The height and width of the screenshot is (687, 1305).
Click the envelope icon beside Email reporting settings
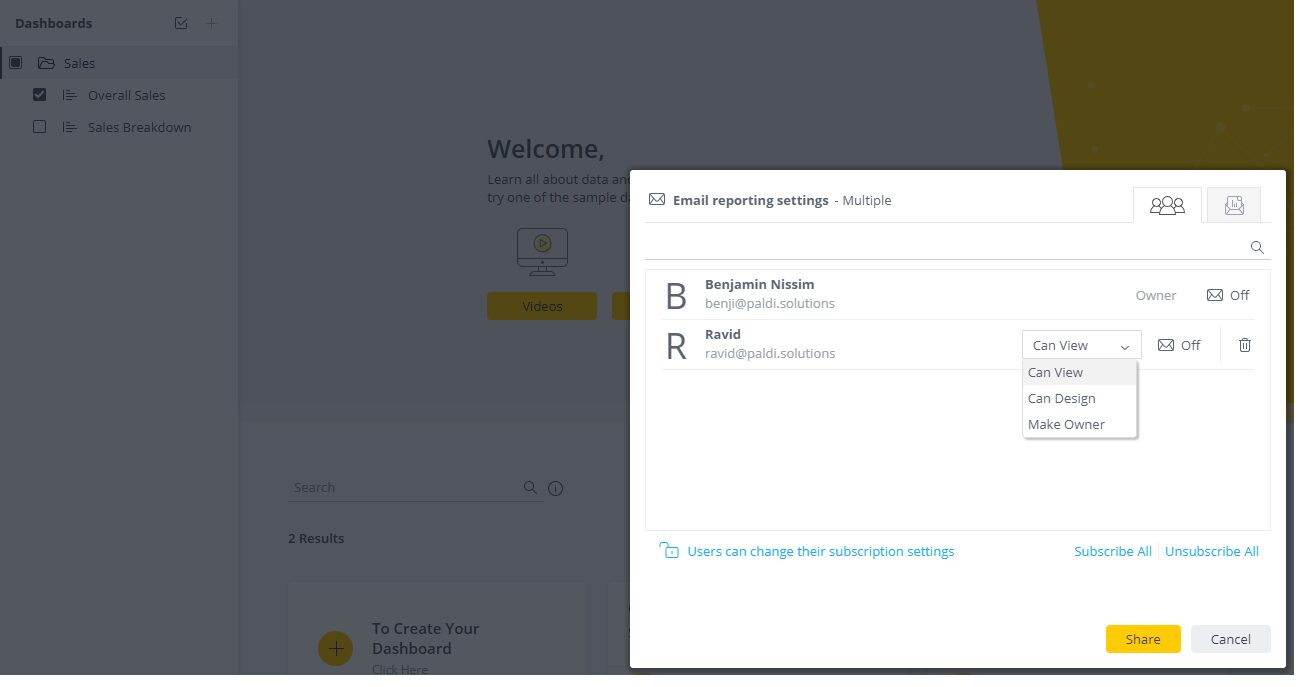657,199
